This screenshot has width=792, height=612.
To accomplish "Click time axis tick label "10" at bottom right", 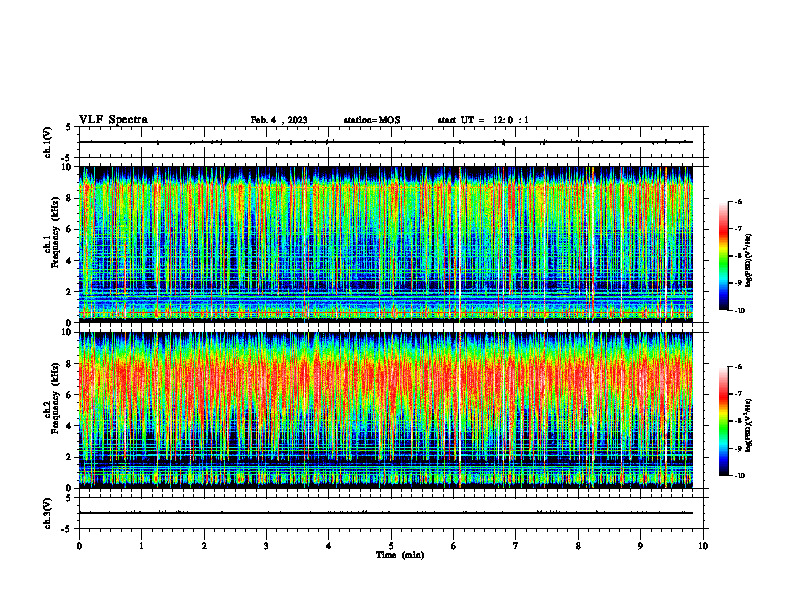I will [x=703, y=546].
